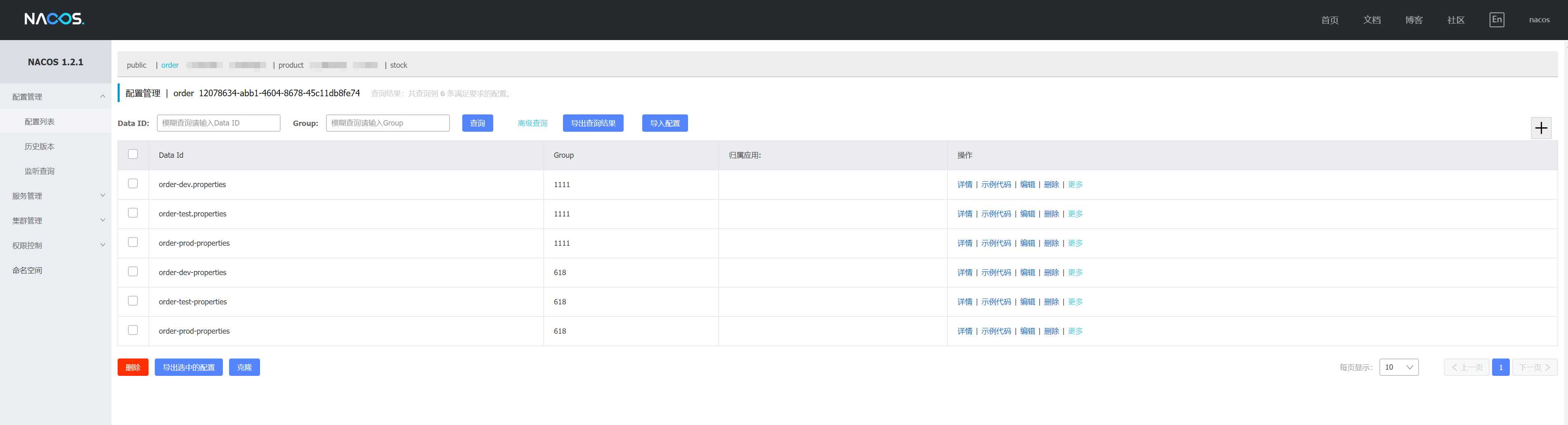The width and height of the screenshot is (1568, 425).
Task: Click the red 删除 button below the table
Action: tap(132, 367)
